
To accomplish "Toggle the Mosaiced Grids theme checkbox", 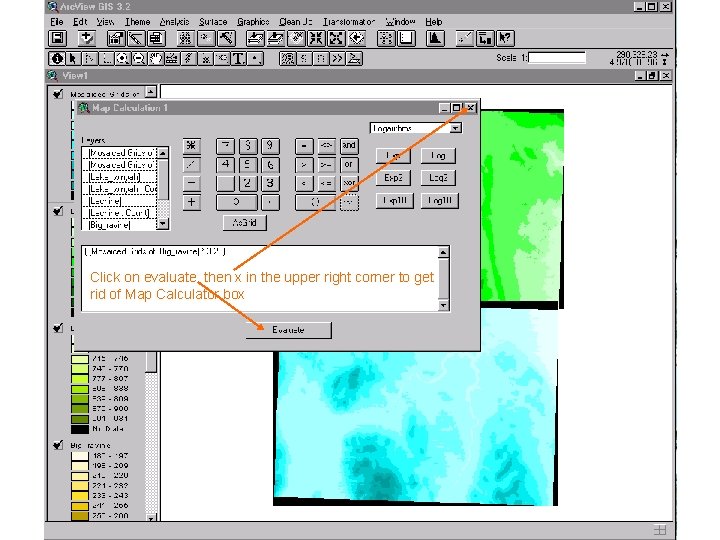I will point(58,94).
